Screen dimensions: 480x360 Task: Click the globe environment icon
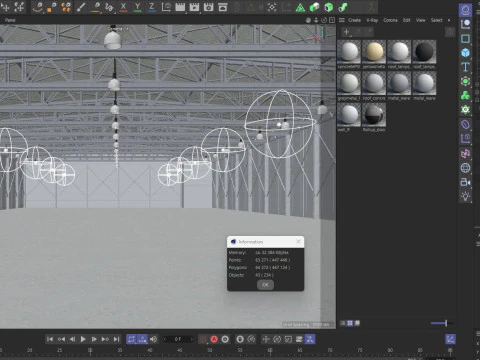465,168
